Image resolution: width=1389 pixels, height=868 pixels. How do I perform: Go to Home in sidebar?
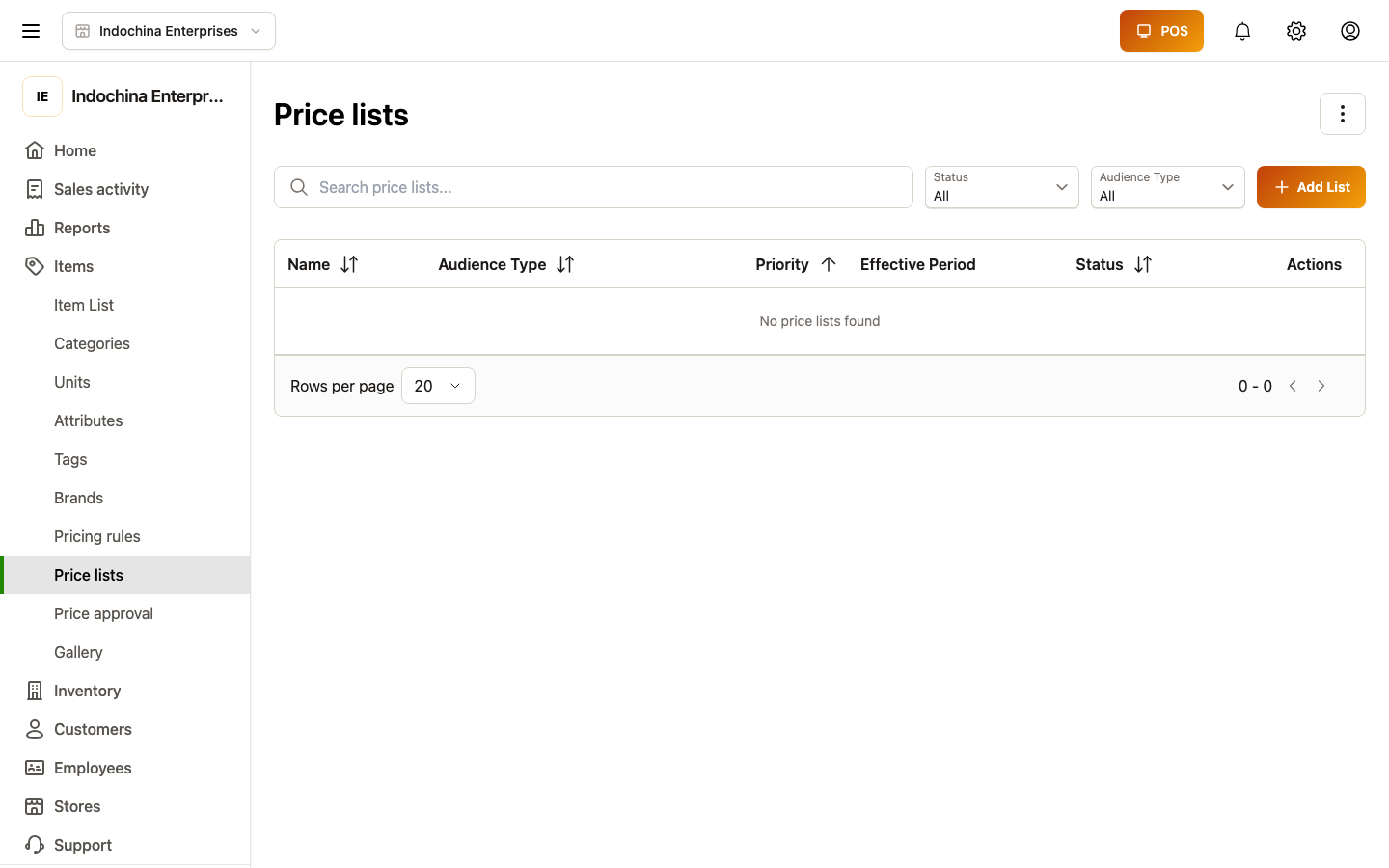click(125, 150)
